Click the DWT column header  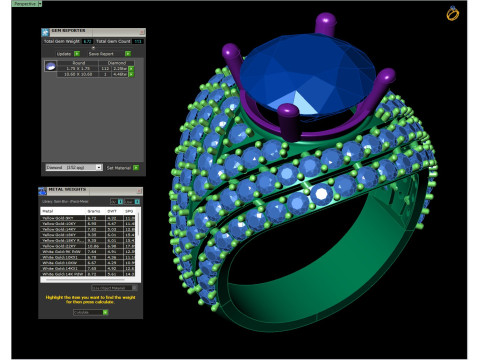pyautogui.click(x=114, y=211)
